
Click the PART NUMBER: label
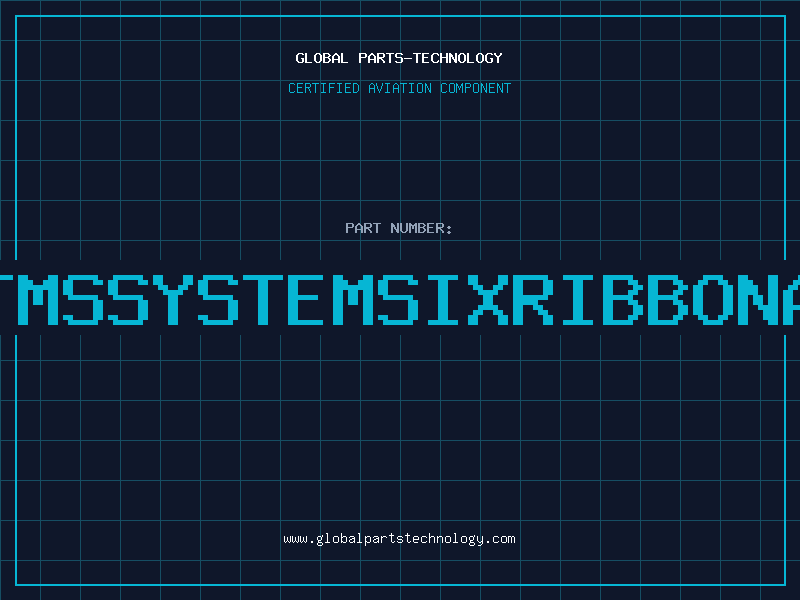(399, 228)
